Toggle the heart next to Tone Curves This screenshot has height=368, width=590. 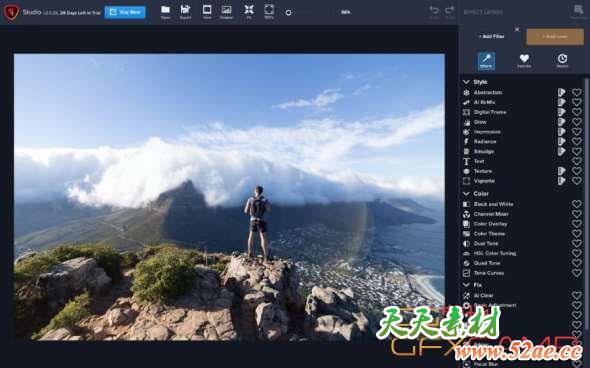[577, 272]
